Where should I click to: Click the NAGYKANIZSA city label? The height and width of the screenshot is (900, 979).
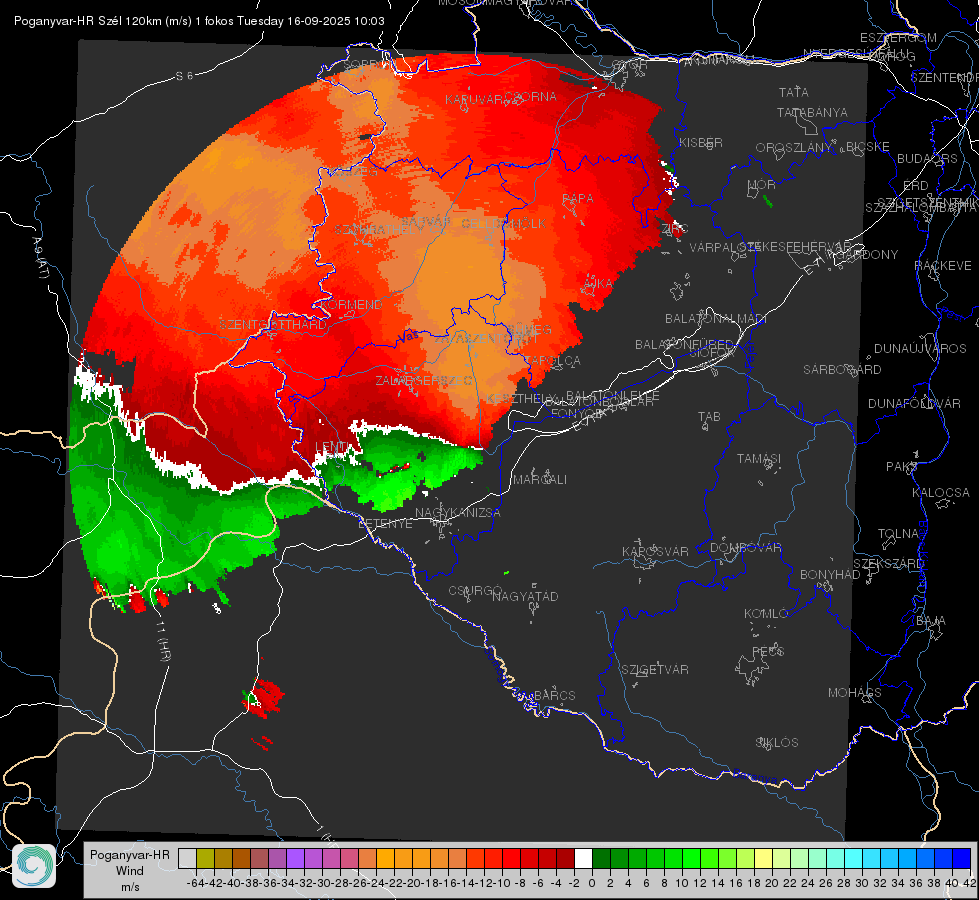coord(458,513)
